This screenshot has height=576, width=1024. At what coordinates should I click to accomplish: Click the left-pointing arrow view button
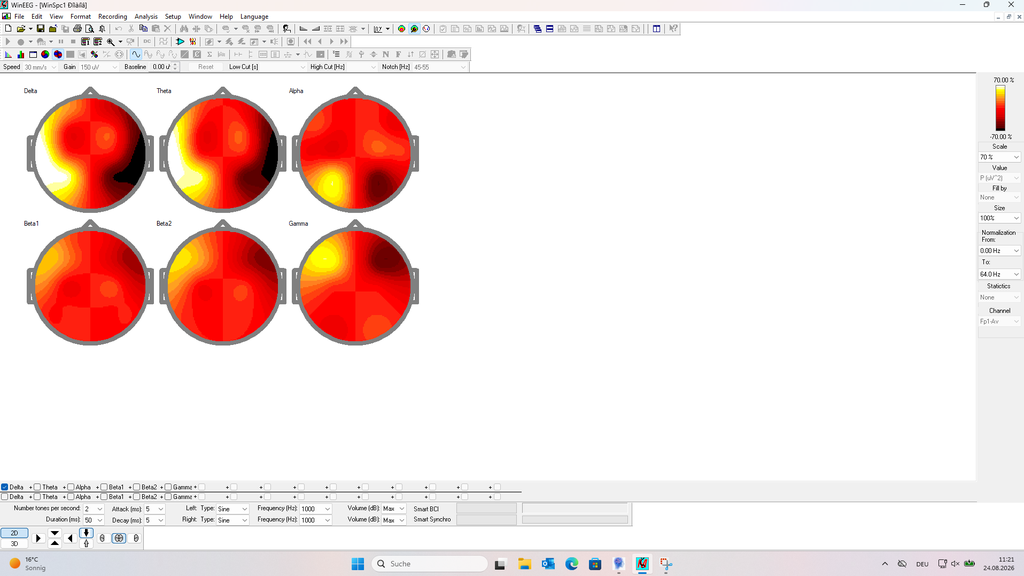coord(71,538)
